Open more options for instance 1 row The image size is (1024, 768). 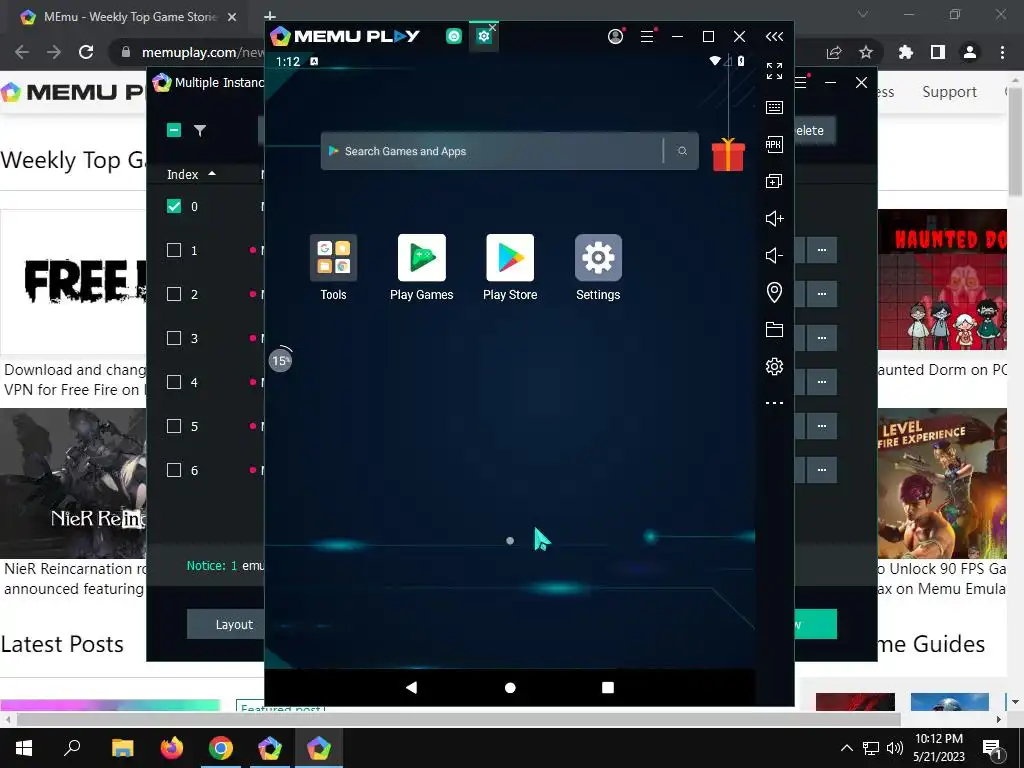point(822,250)
